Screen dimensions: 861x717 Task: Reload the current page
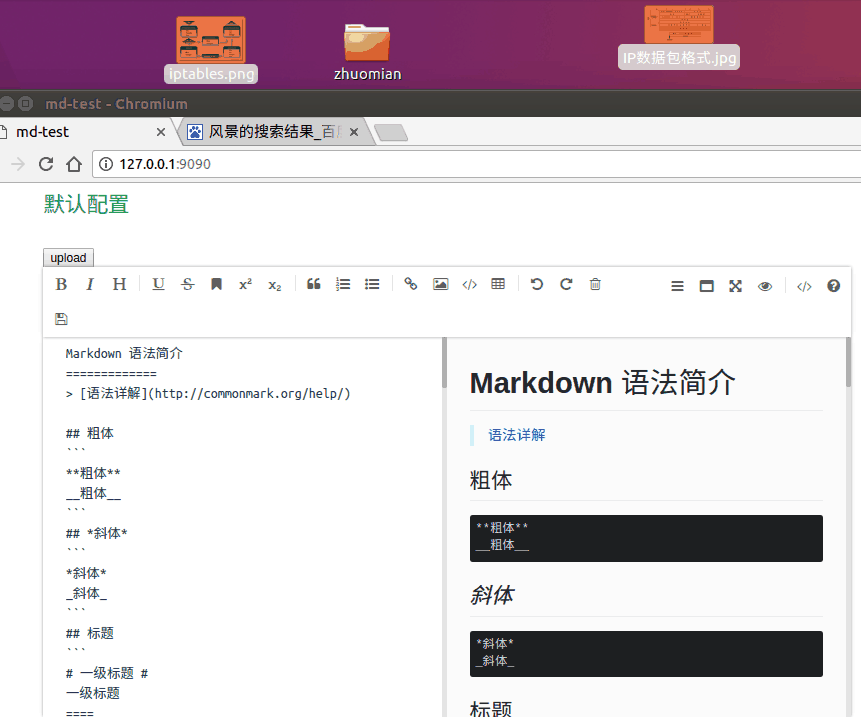click(46, 164)
